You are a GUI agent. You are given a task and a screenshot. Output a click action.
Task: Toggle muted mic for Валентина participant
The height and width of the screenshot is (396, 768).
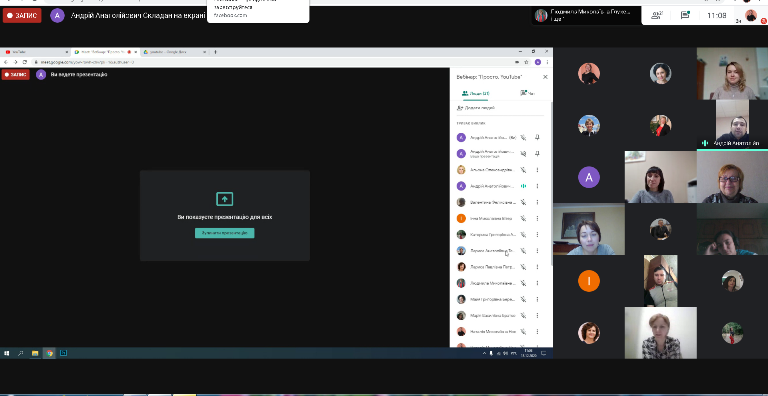[x=523, y=202]
